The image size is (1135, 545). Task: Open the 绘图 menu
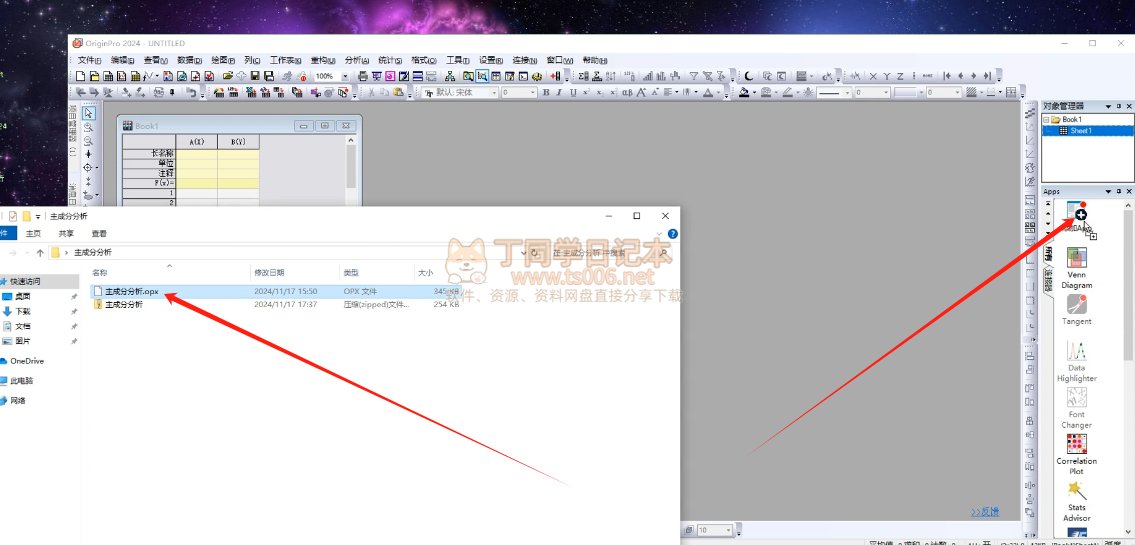tap(223, 60)
